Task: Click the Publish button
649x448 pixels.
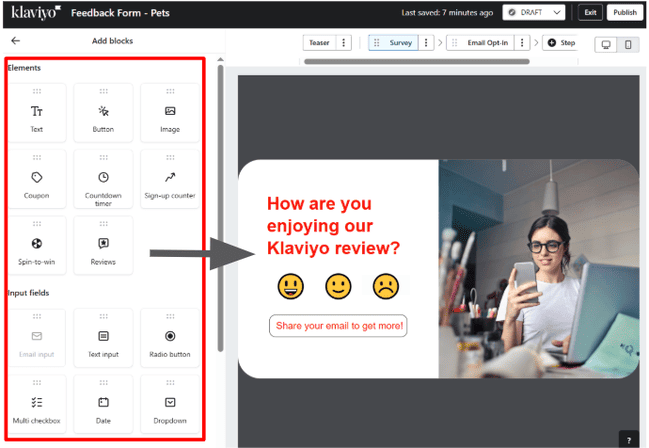Action: (623, 12)
